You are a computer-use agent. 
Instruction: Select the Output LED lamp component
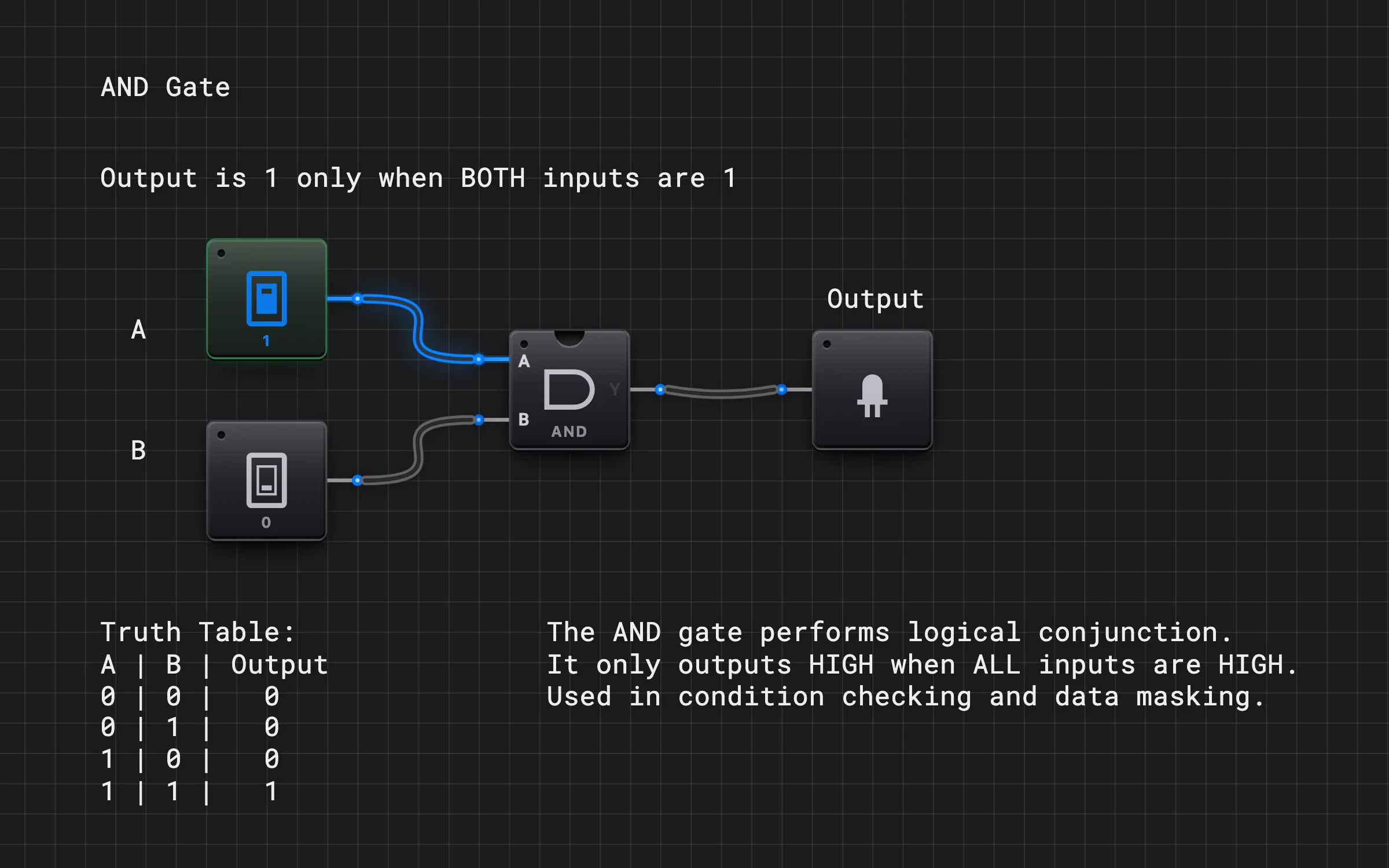tap(872, 389)
